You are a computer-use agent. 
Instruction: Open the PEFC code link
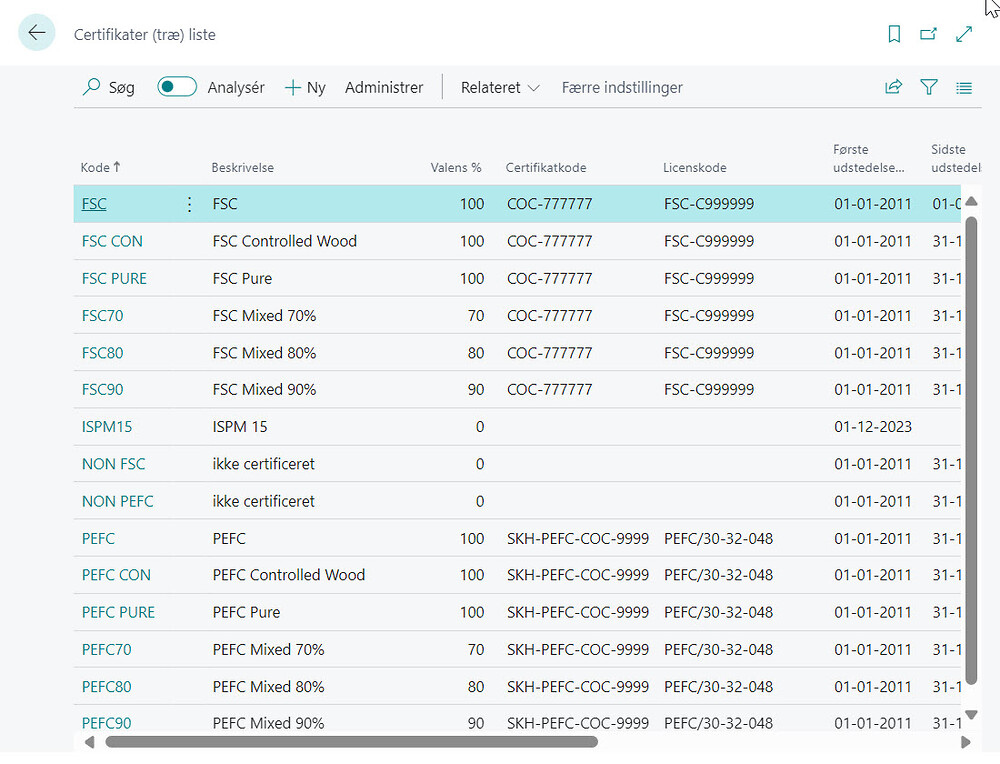pos(98,538)
